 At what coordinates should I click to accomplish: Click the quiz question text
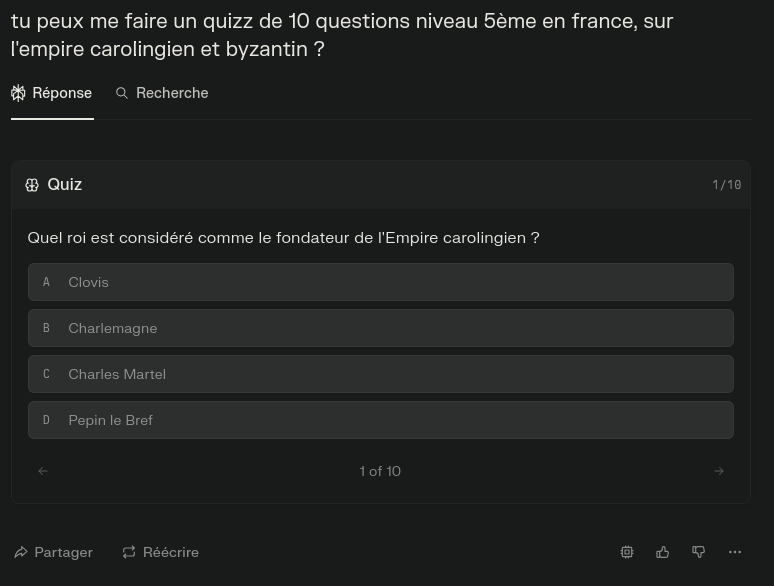pyautogui.click(x=283, y=238)
